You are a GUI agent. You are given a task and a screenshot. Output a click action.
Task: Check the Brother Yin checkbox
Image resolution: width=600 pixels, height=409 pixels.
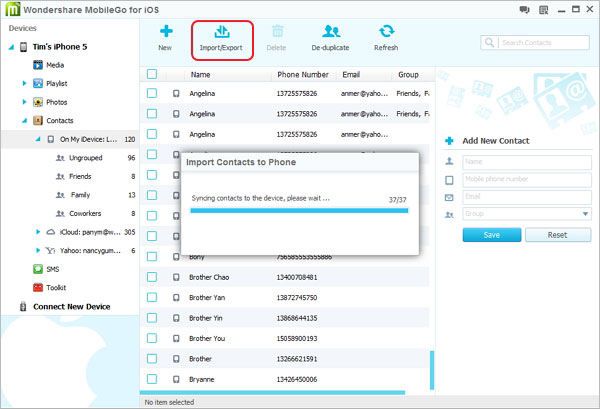pyautogui.click(x=152, y=318)
